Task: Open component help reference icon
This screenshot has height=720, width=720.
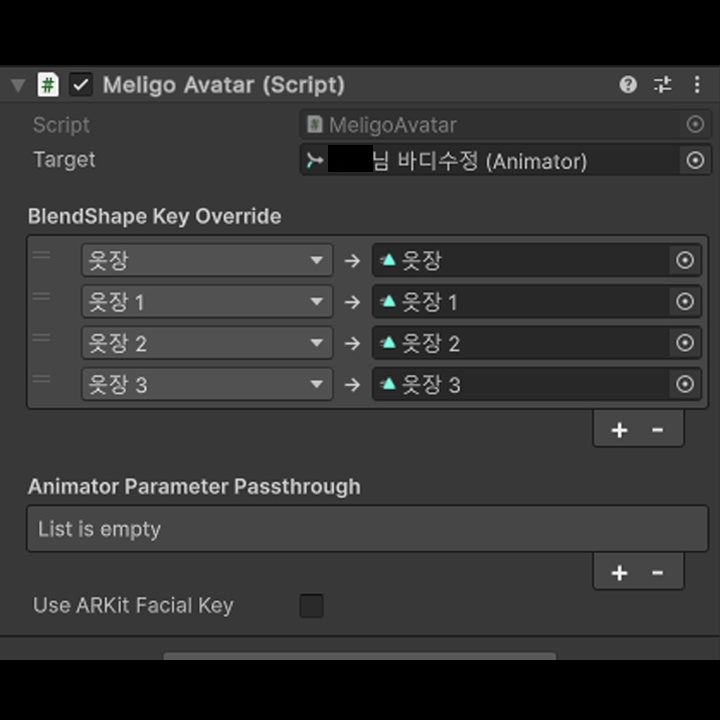Action: click(628, 85)
